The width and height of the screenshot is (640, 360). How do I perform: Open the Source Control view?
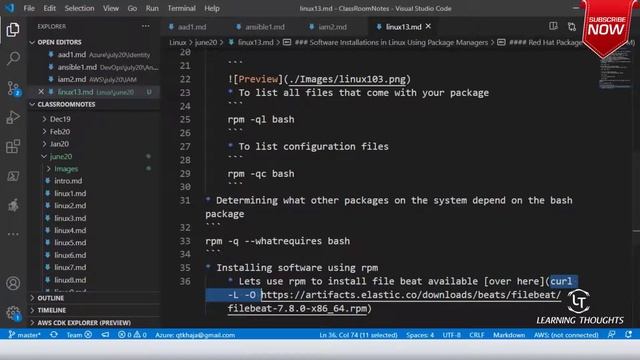click(13, 88)
